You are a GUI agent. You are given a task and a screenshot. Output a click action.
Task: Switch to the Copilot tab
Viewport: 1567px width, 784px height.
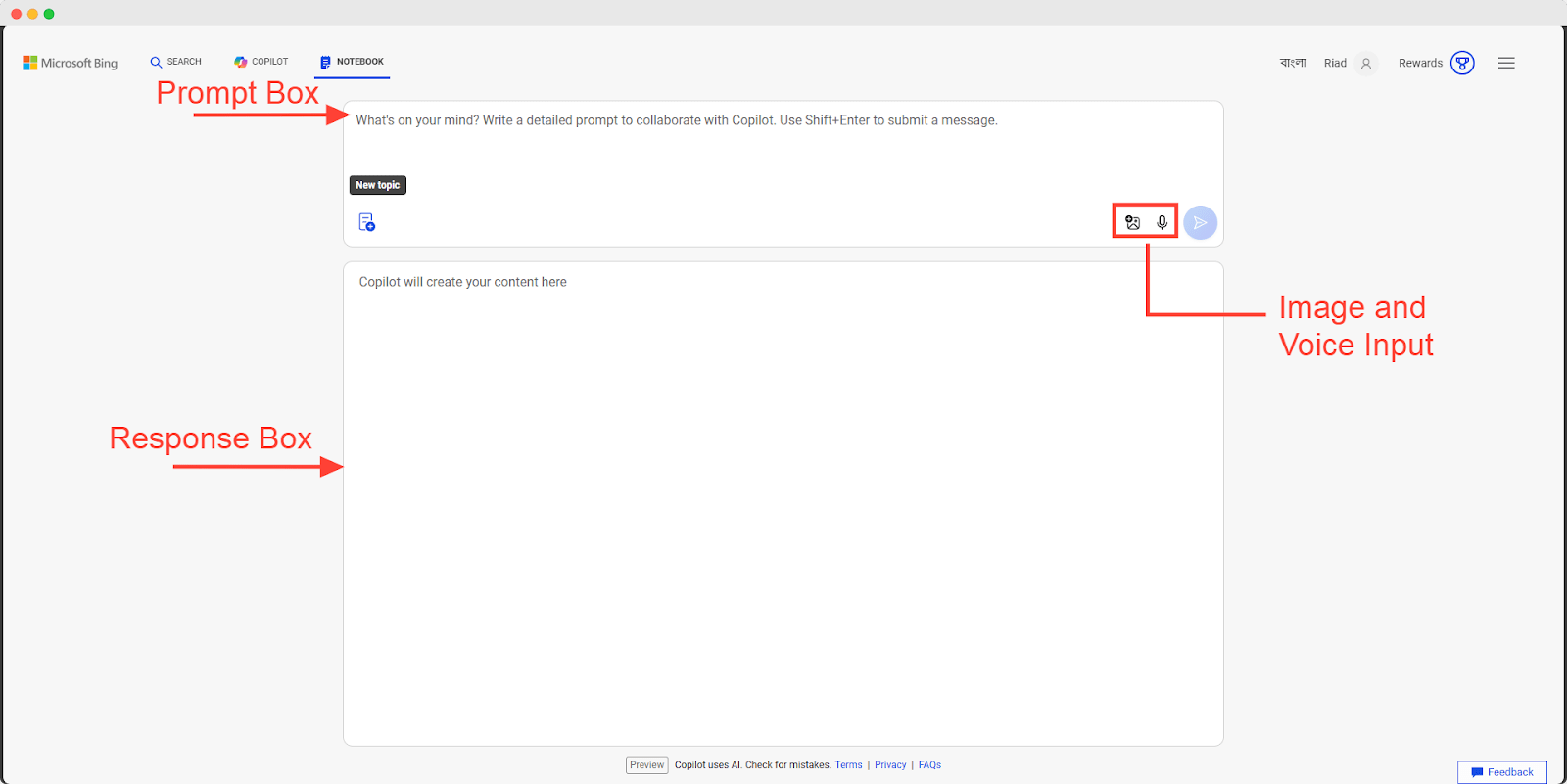261,62
